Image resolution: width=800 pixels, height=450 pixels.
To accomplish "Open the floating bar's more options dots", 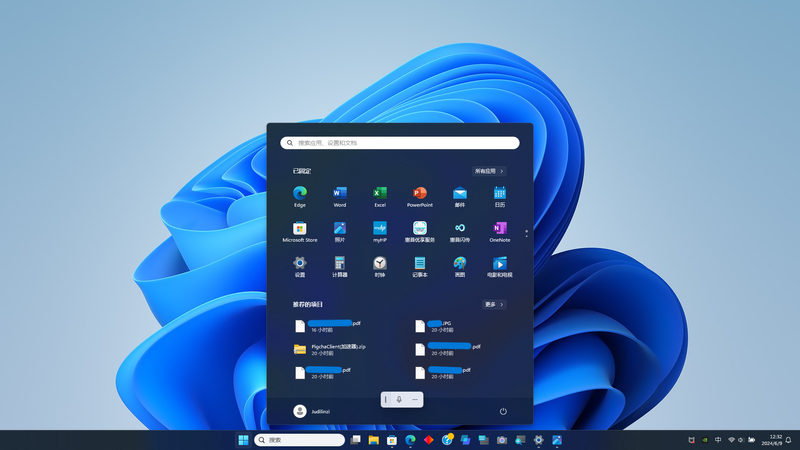I will 415,400.
